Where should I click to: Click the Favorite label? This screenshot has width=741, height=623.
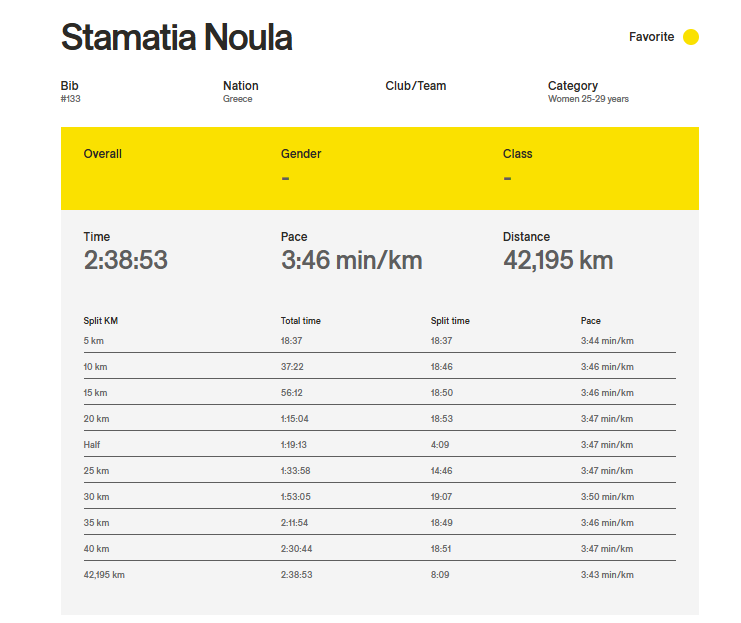point(651,37)
